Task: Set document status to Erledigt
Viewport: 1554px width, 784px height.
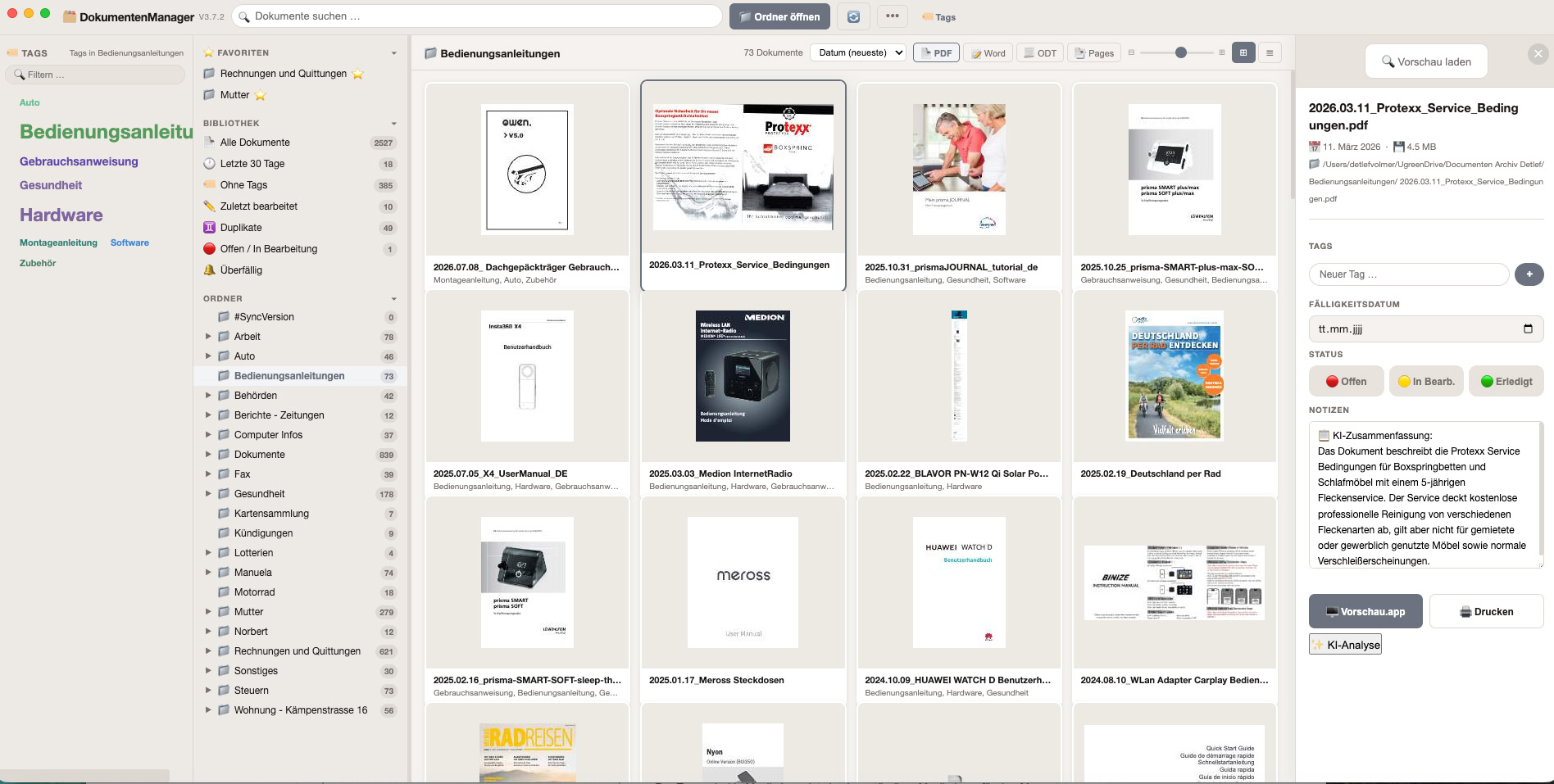Action: (1506, 381)
